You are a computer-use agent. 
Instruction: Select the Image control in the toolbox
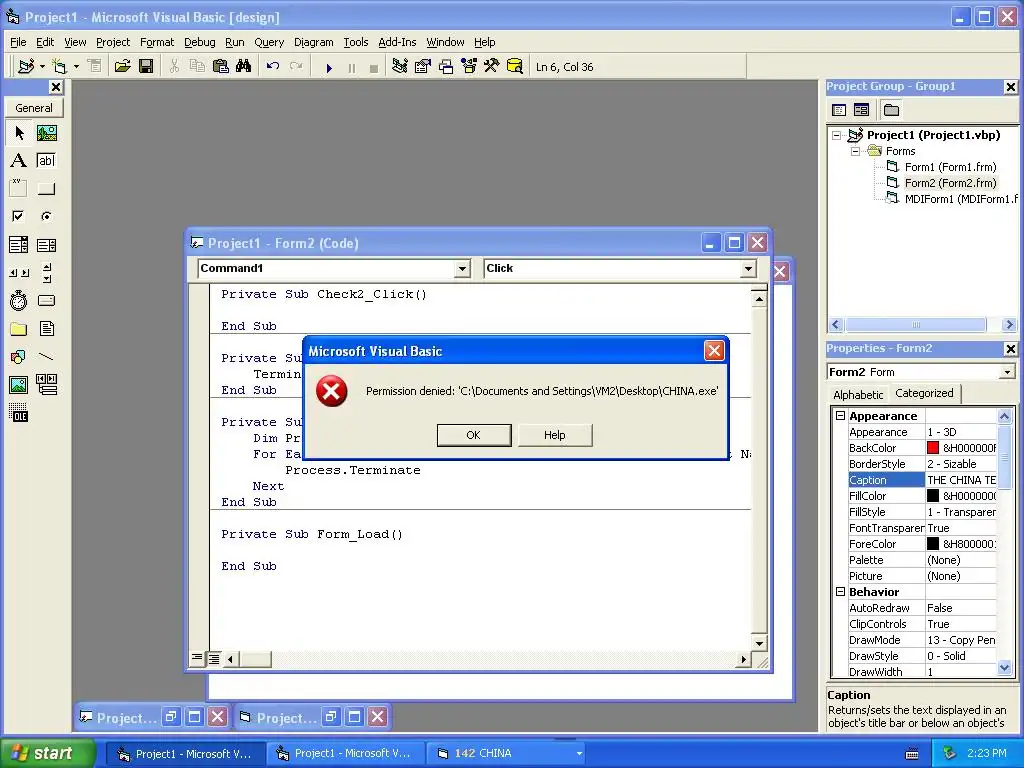tap(19, 385)
